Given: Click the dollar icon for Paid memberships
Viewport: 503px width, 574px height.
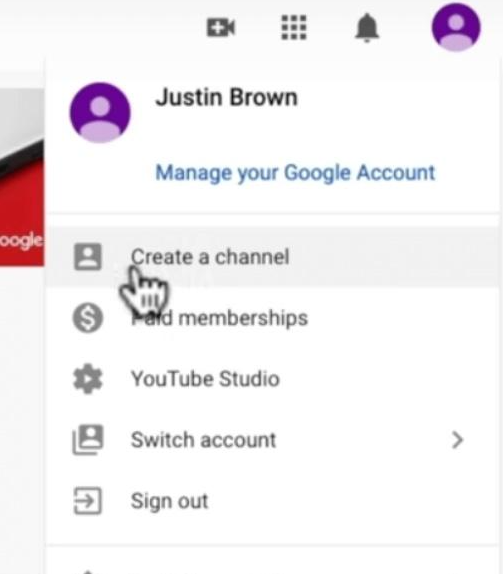Looking at the screenshot, I should click(88, 318).
